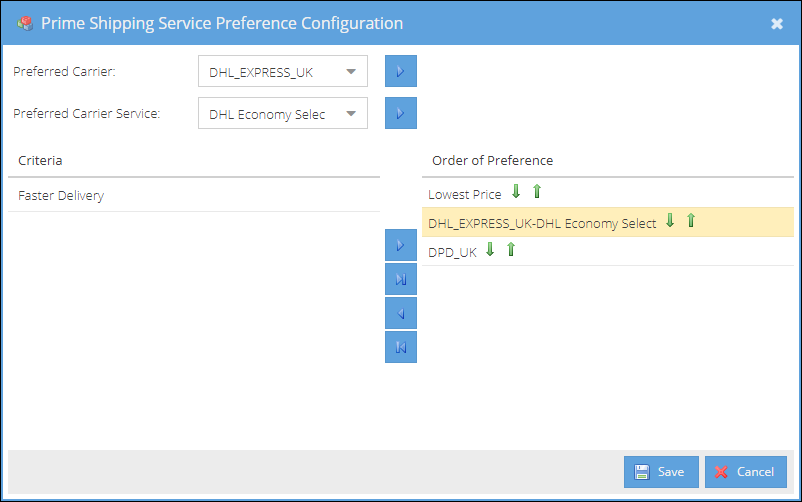Remove selected item from Order of Preference
The height and width of the screenshot is (502, 802).
coord(400,313)
